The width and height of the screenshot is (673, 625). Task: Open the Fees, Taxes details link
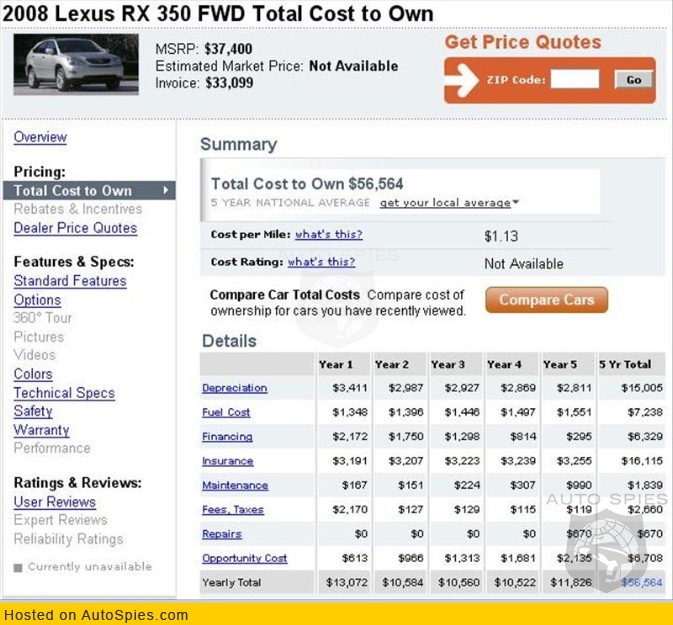pos(233,510)
